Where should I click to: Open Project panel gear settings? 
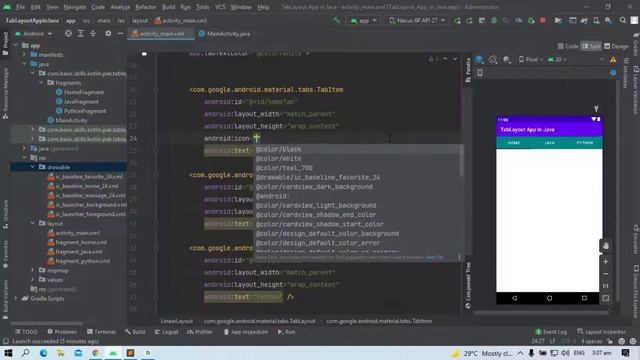(x=108, y=33)
